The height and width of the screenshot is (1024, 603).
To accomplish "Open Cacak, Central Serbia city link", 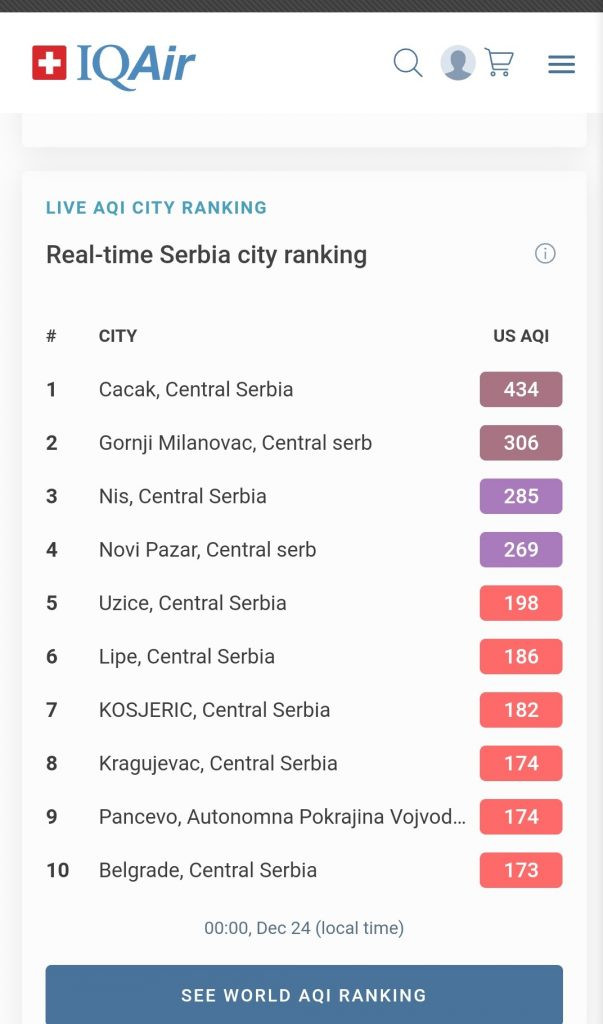I will pyautogui.click(x=196, y=390).
